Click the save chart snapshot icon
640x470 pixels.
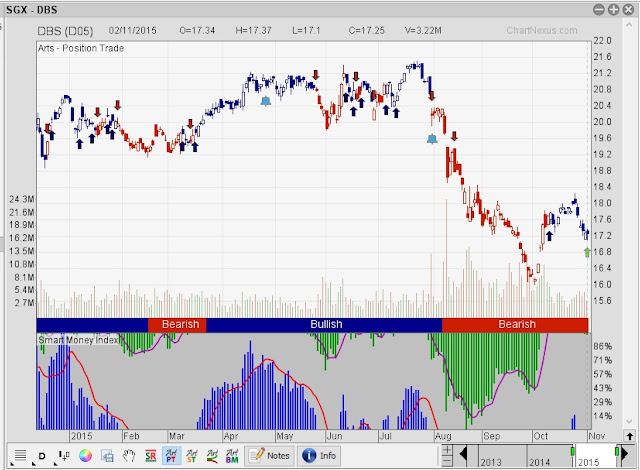click(107, 455)
